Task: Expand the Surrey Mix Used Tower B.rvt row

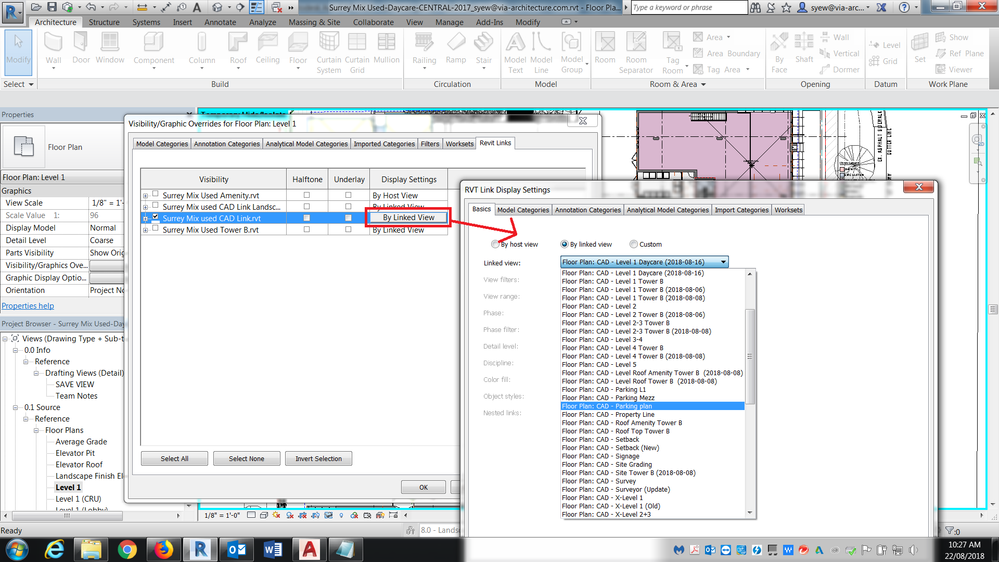Action: (x=145, y=230)
